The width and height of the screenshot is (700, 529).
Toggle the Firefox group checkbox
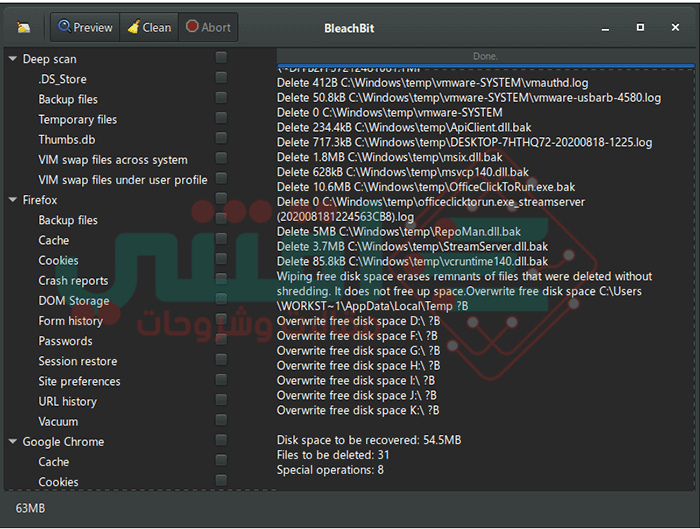click(x=221, y=198)
